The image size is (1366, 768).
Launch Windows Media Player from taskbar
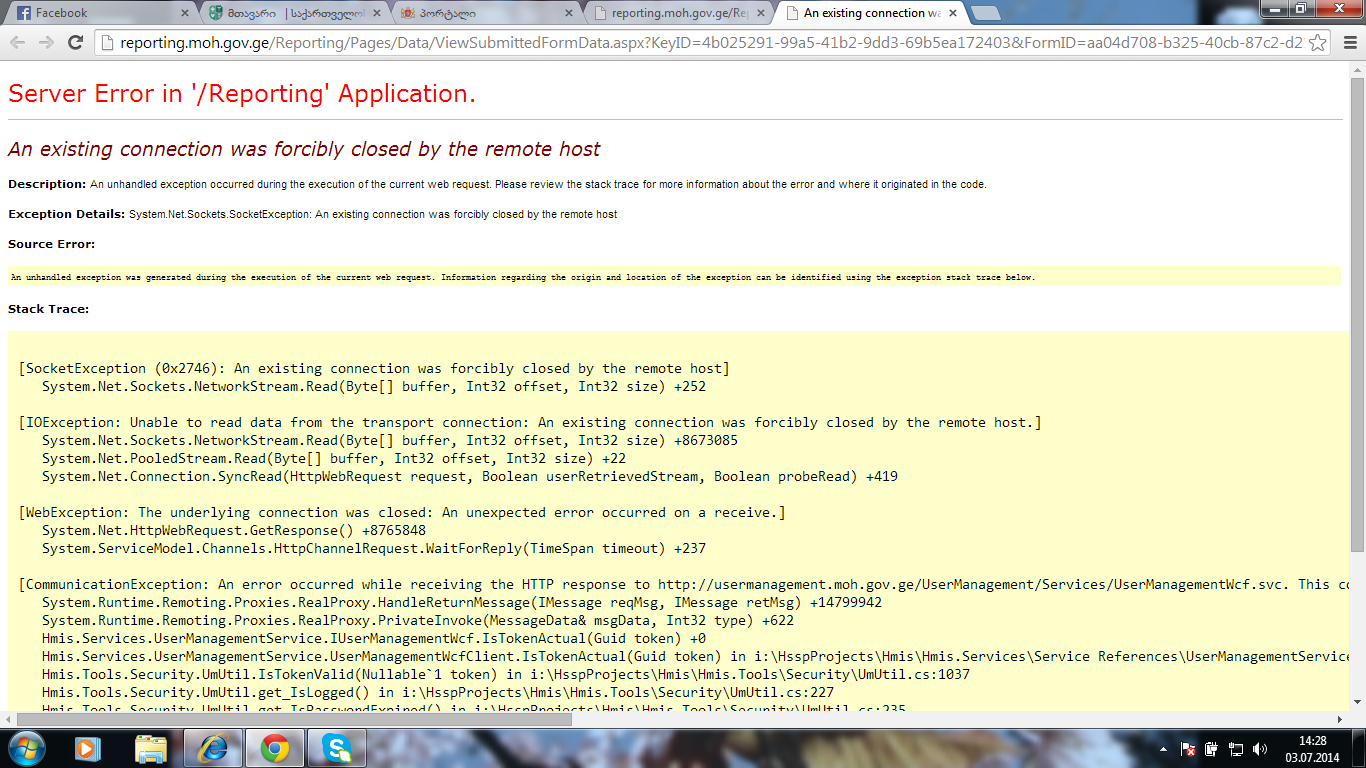[89, 748]
